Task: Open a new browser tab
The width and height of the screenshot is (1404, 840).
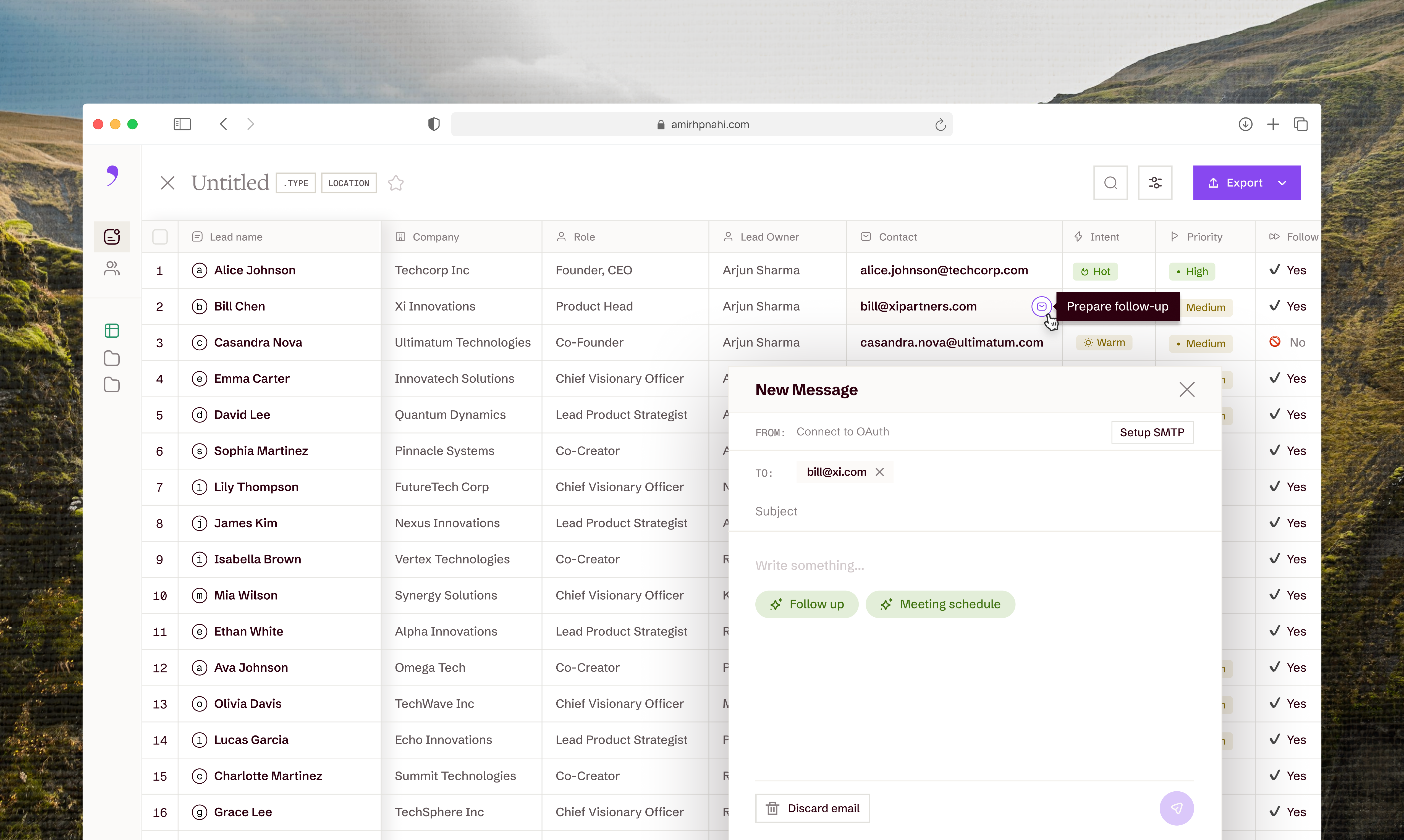Action: pyautogui.click(x=1273, y=124)
